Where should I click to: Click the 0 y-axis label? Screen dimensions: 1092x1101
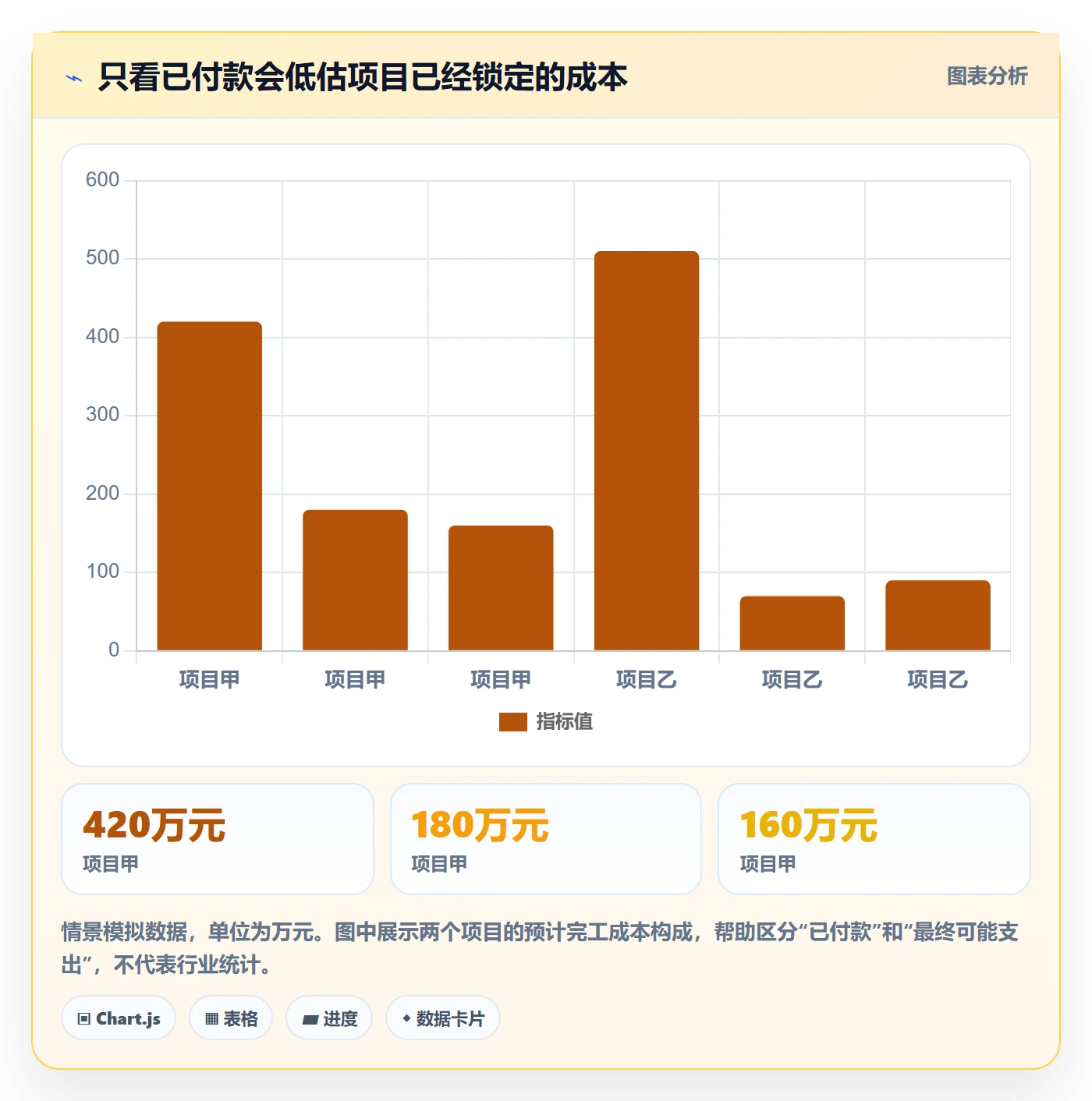pyautogui.click(x=114, y=650)
